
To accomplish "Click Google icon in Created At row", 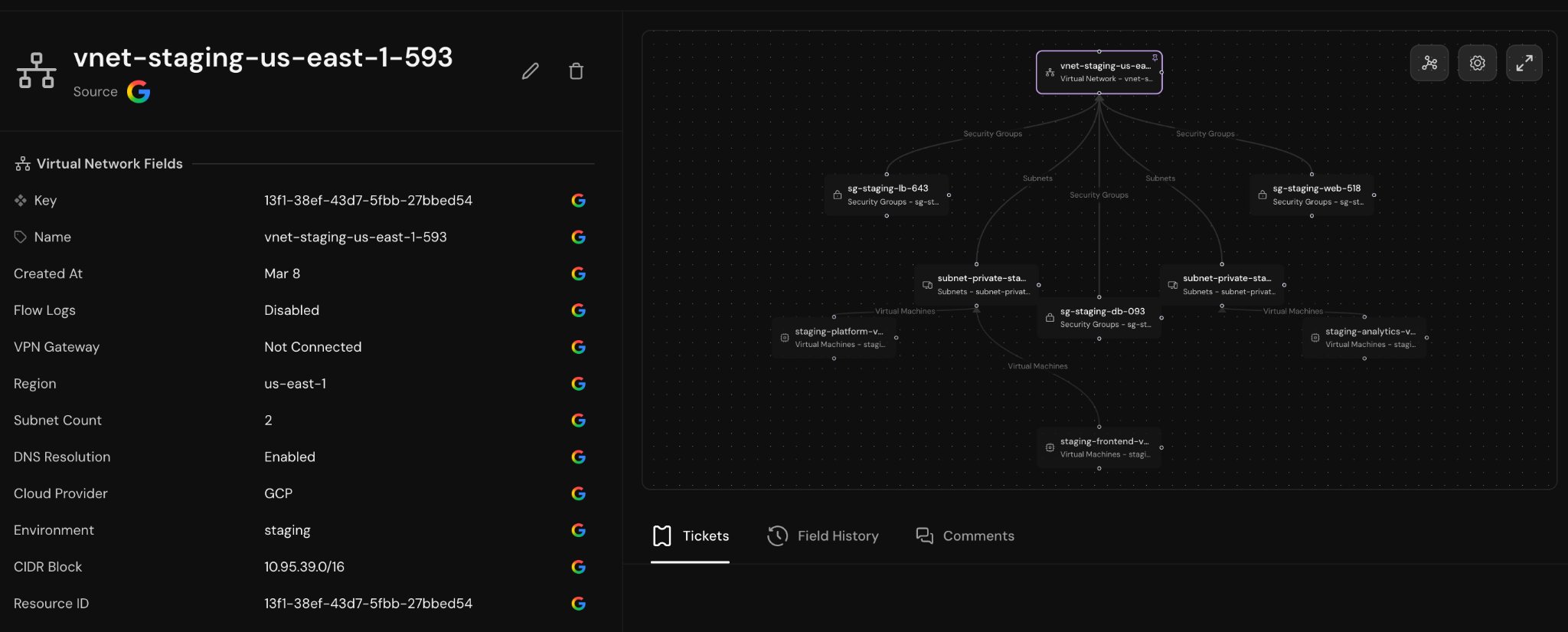I will pos(579,273).
